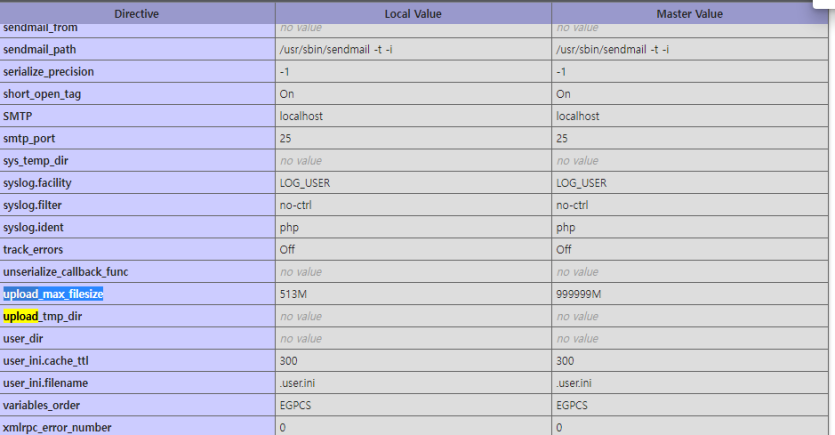Viewport: 835px width, 435px height.
Task: Click syslog.facility master value LOG_USER
Action: [582, 183]
